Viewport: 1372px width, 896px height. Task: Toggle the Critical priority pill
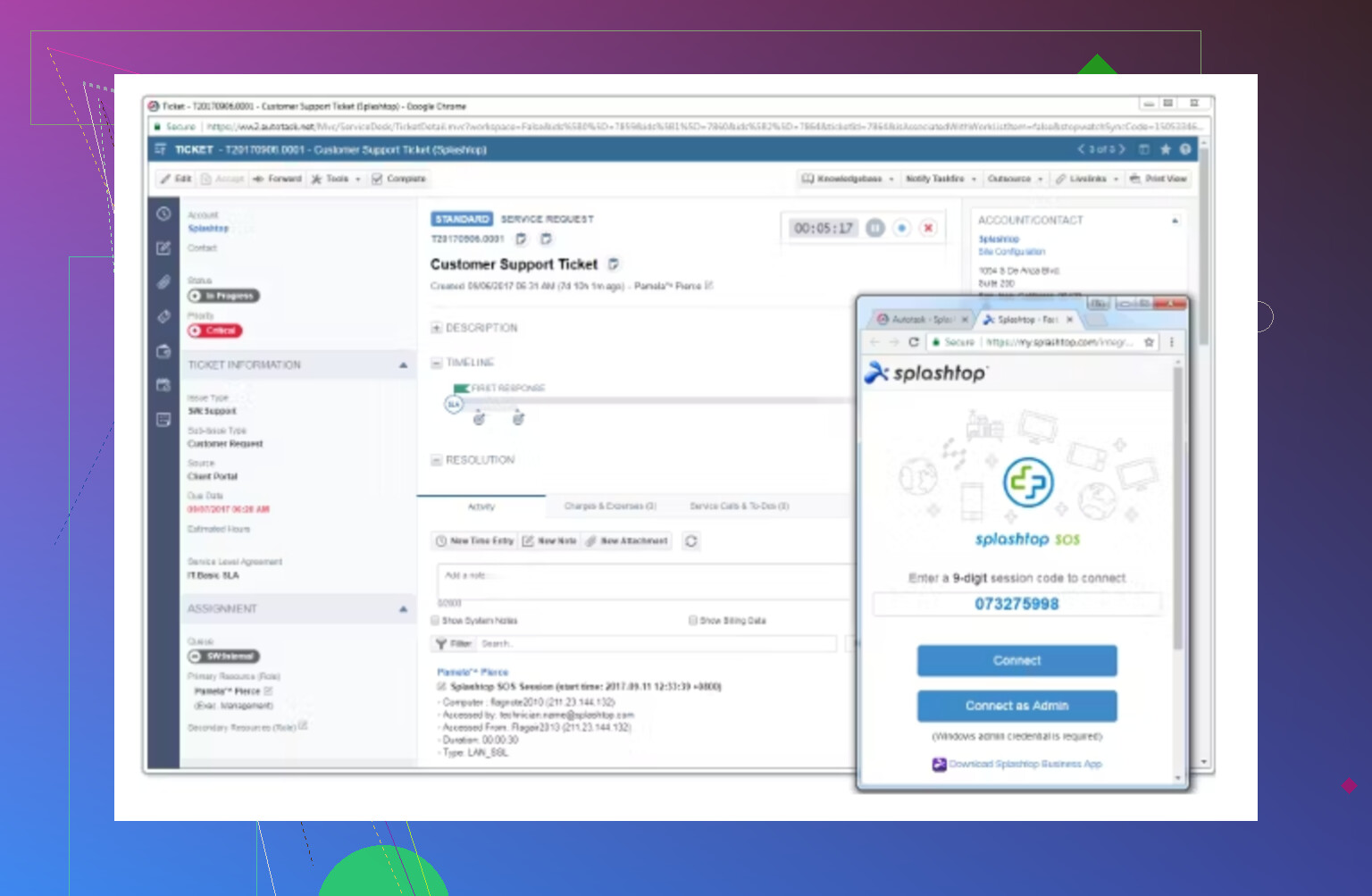click(214, 331)
